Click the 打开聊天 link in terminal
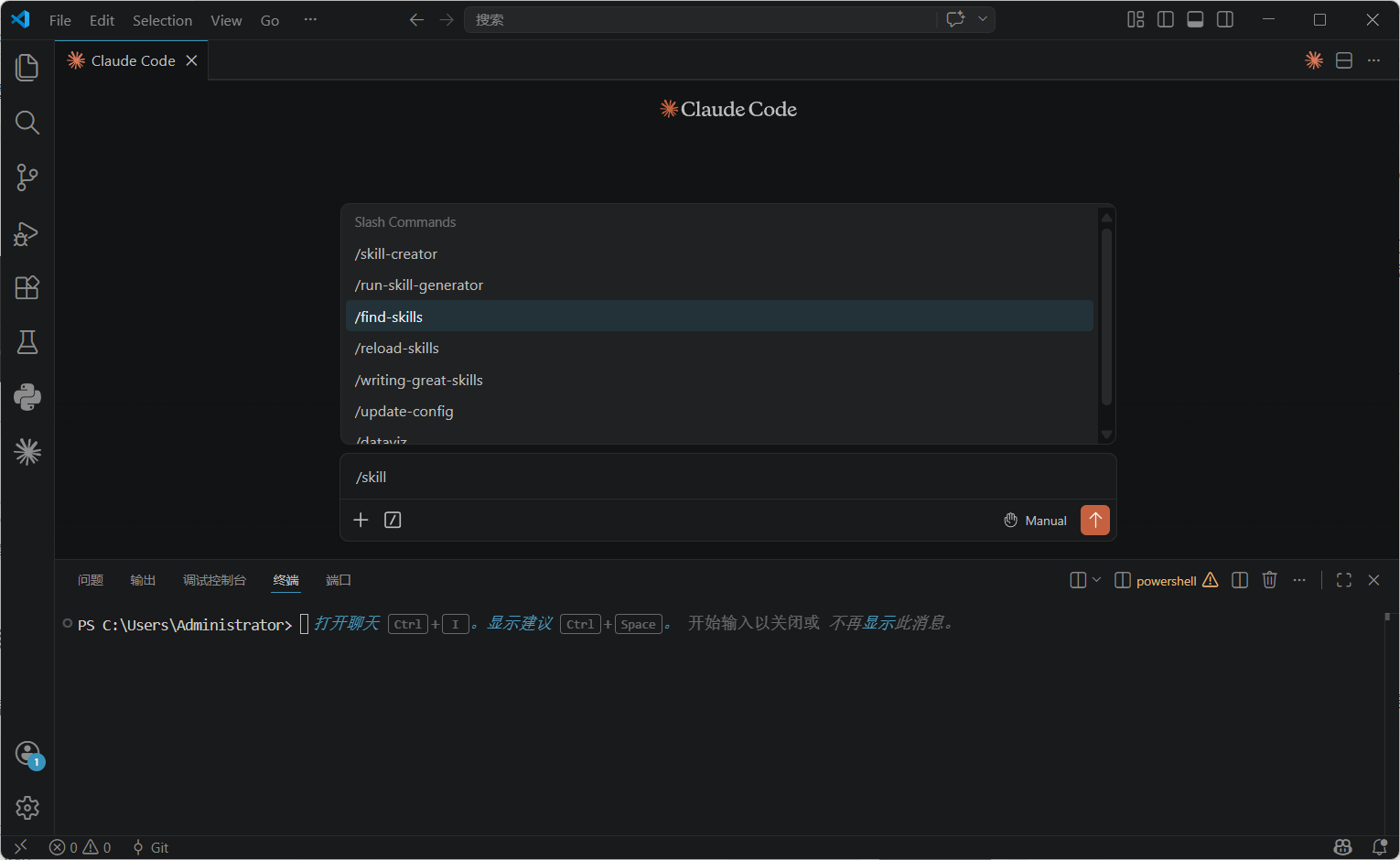 pyautogui.click(x=347, y=623)
